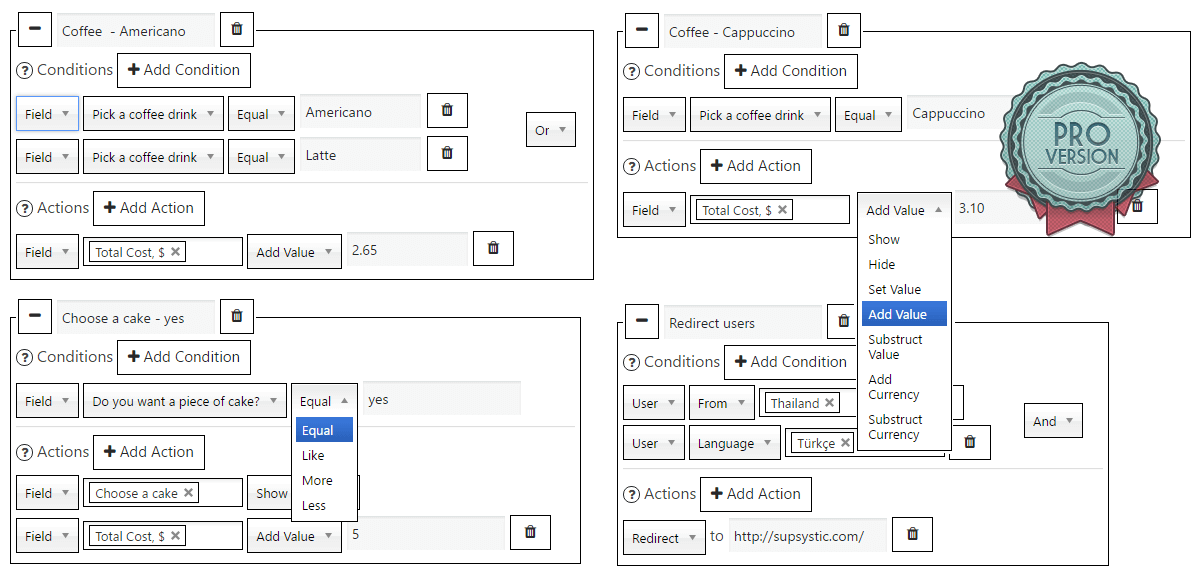
Task: Choose the Like operator in the open list
Action: (313, 455)
